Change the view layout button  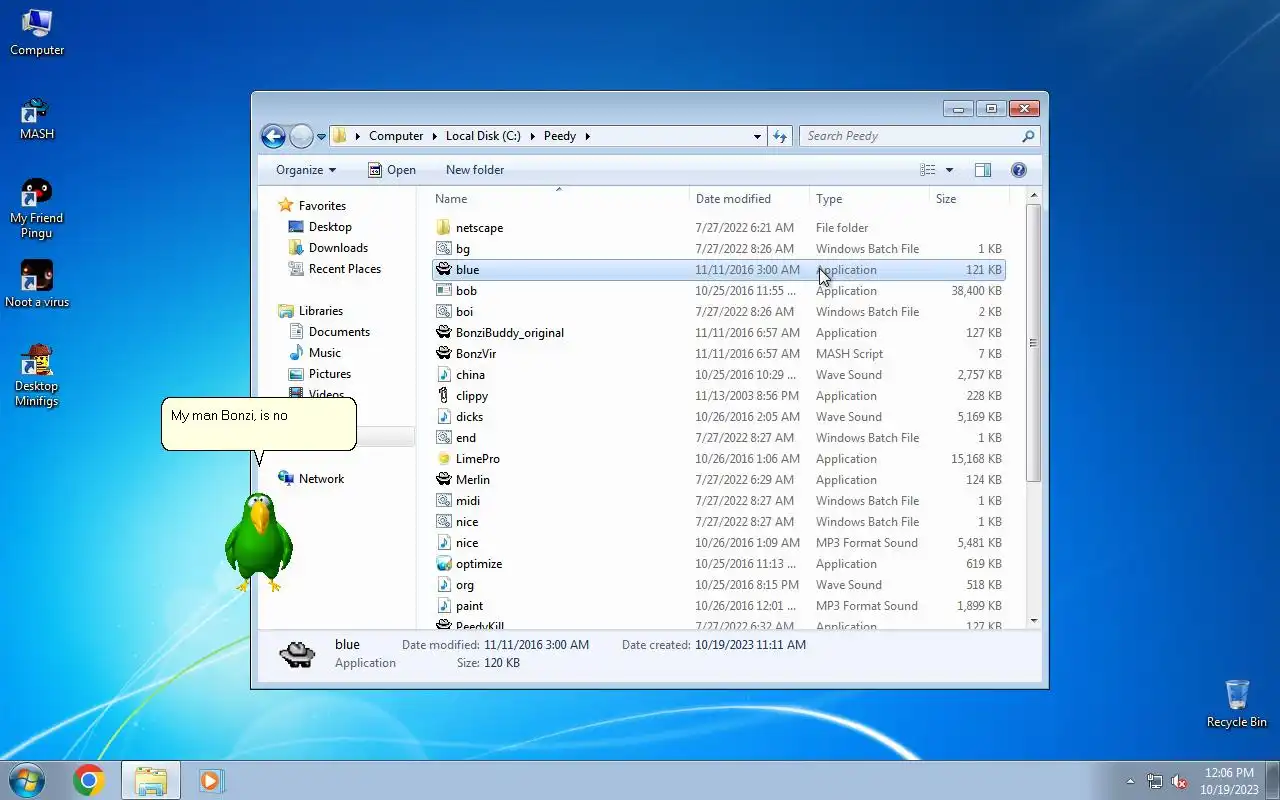click(928, 170)
